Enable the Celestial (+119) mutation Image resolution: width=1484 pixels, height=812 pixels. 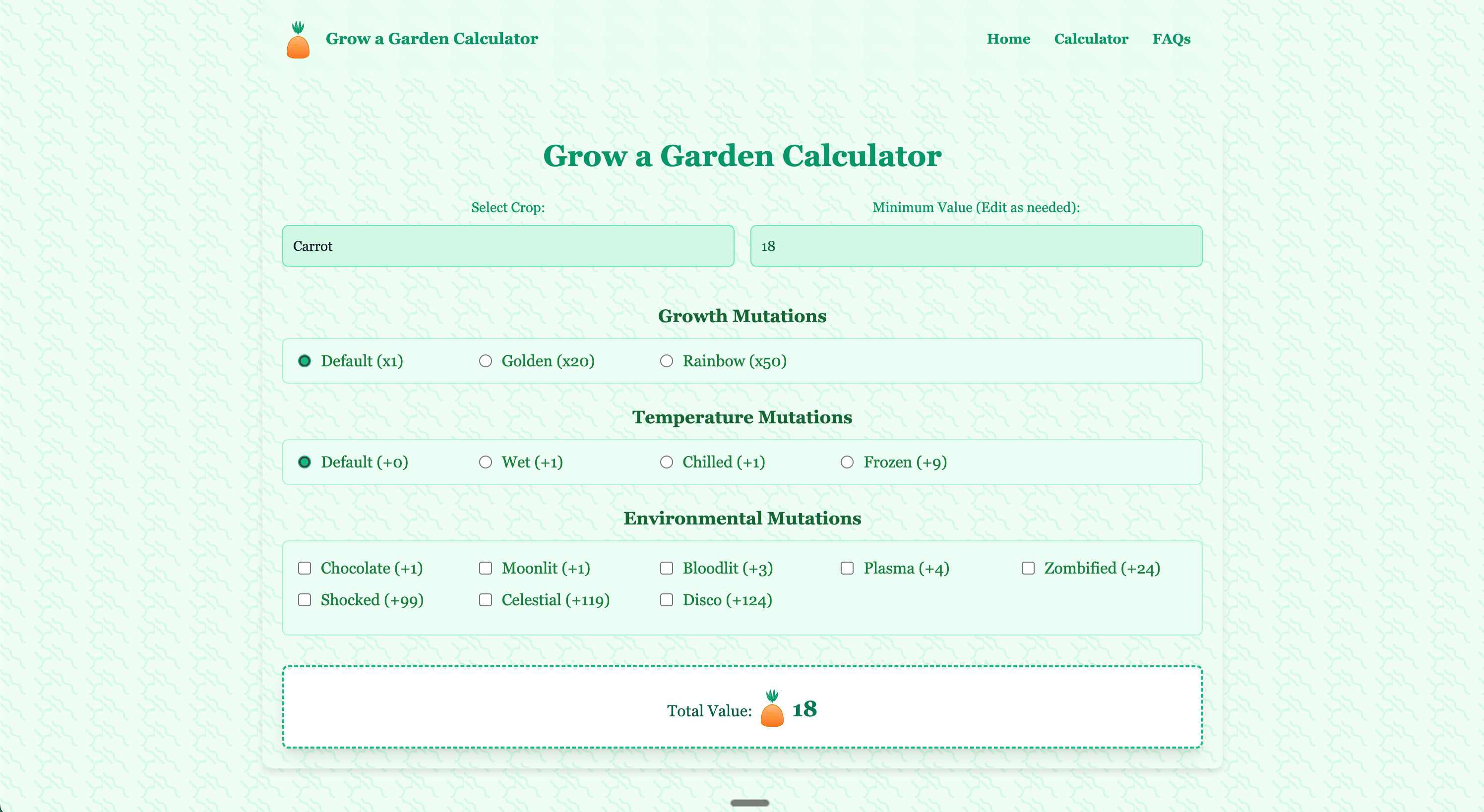pyautogui.click(x=485, y=599)
